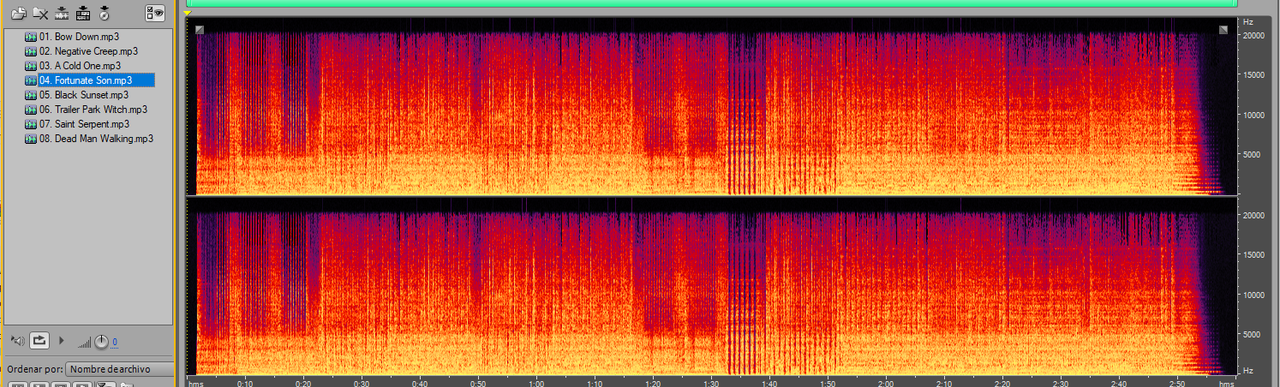Click the preview volume knob
The image size is (1280, 387).
(x=101, y=341)
